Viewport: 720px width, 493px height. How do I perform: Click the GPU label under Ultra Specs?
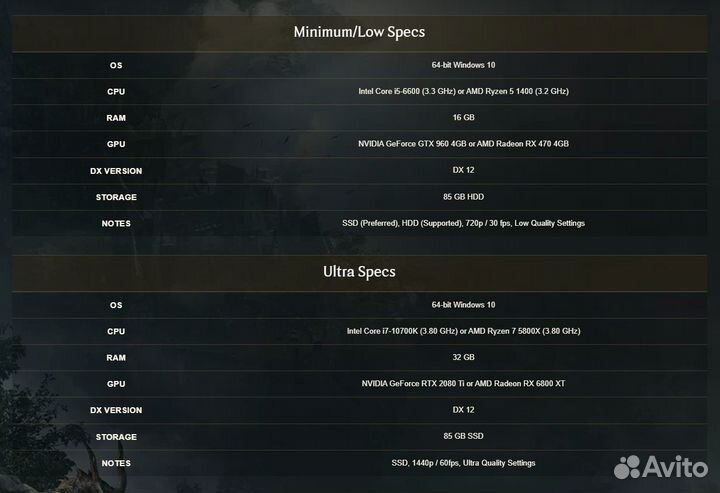[x=116, y=383]
